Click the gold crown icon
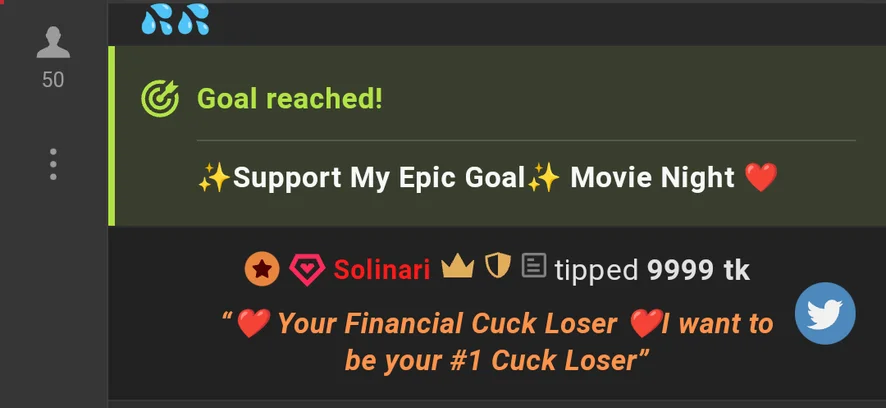The width and height of the screenshot is (886, 408). tap(458, 266)
